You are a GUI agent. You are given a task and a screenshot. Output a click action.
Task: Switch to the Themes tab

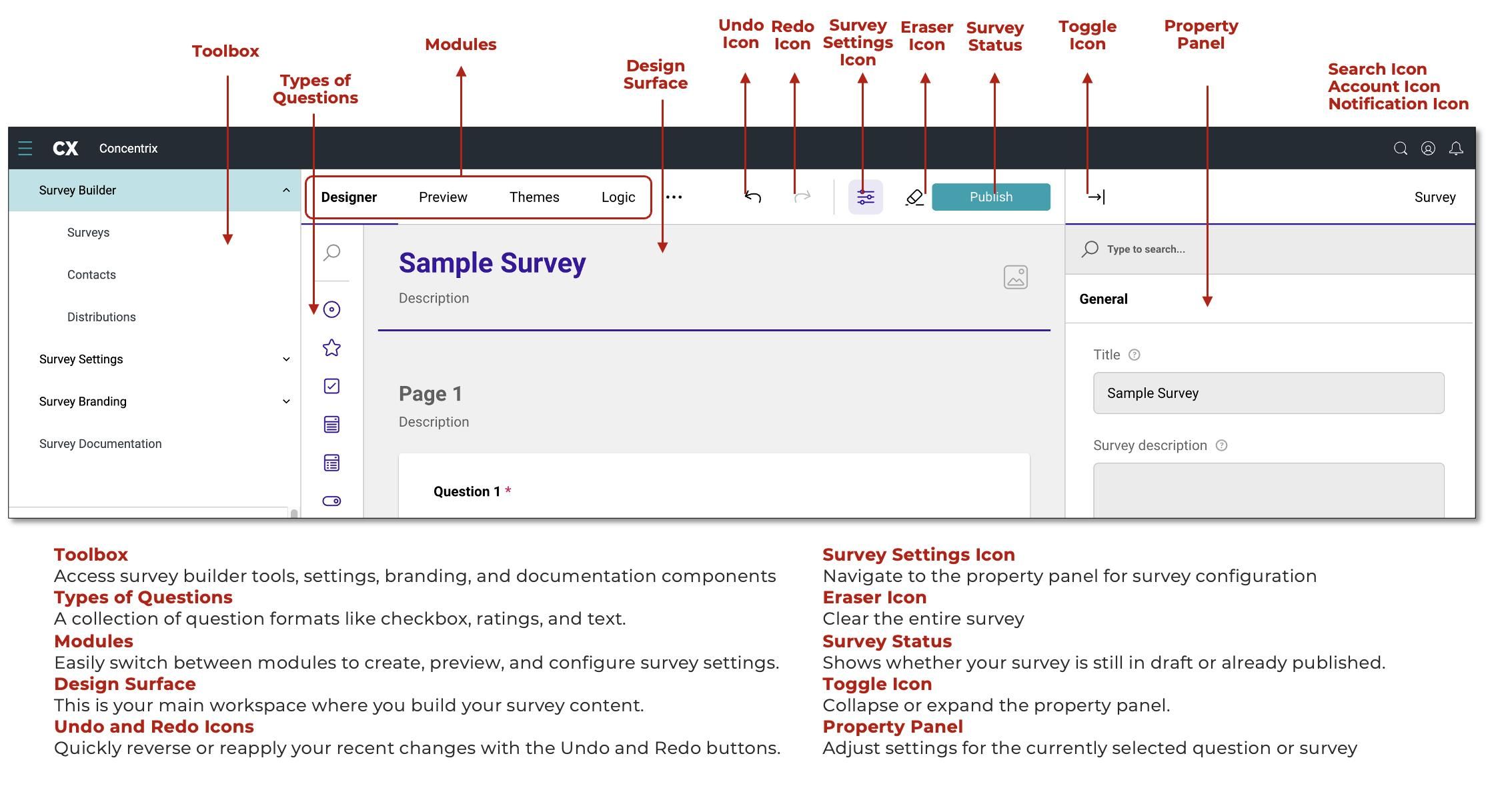534,197
